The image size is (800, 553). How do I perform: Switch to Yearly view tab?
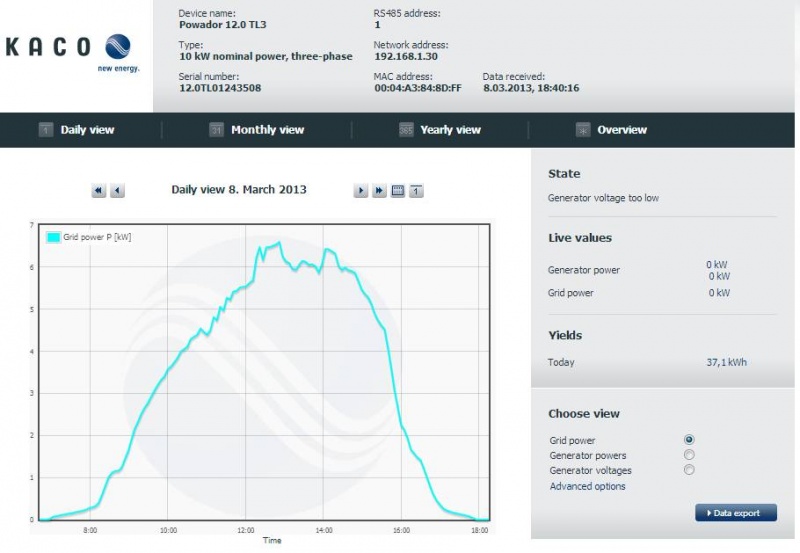(x=450, y=130)
